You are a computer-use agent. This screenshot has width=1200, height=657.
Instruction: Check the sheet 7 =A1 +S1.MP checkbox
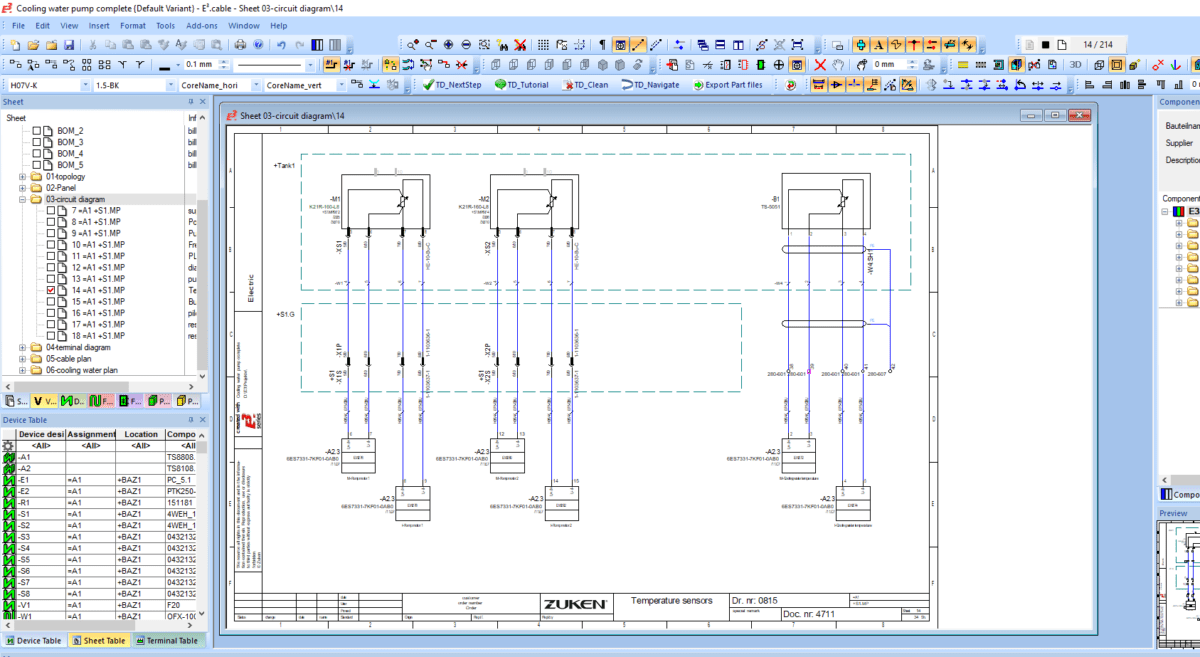[51, 211]
